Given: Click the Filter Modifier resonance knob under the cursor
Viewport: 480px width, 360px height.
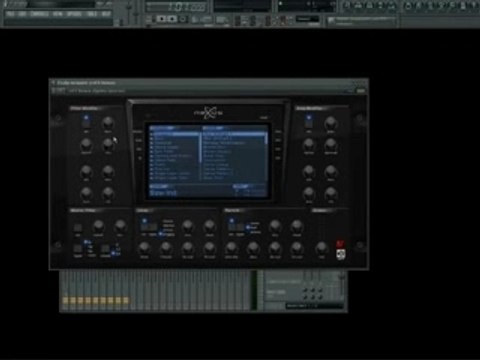Looking at the screenshot, I should coord(108,144).
